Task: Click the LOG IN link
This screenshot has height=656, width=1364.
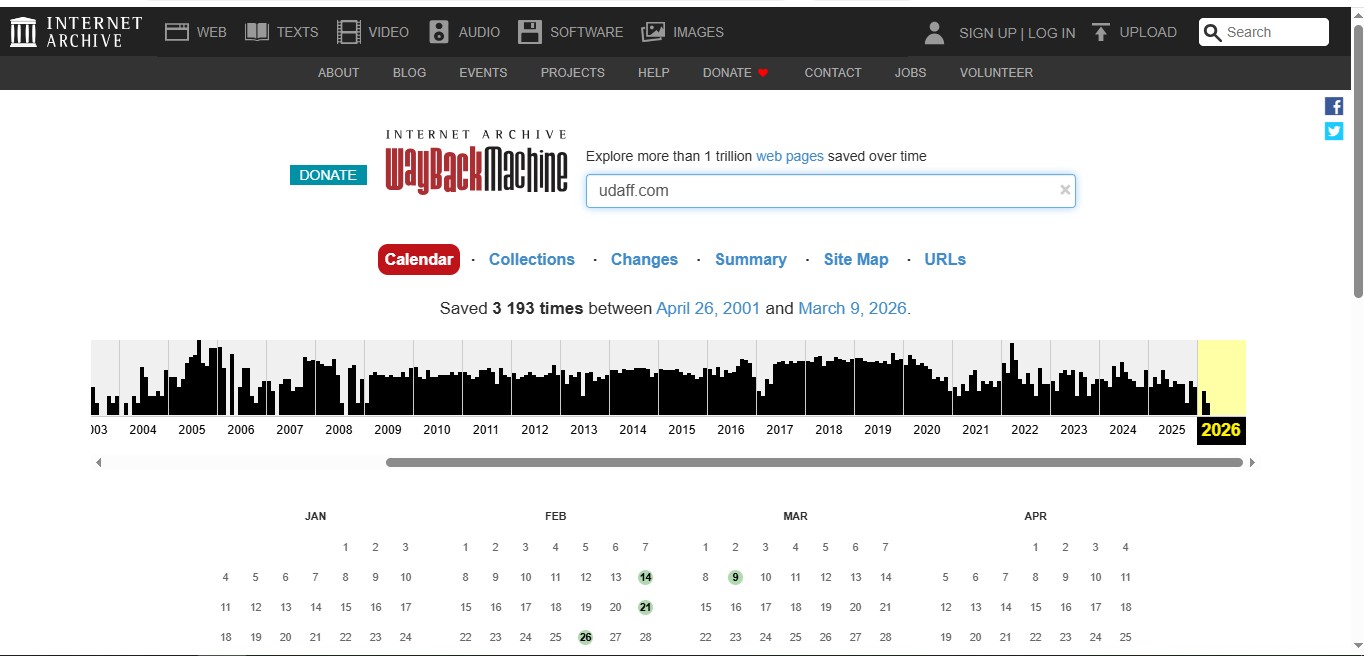Action: [1052, 33]
